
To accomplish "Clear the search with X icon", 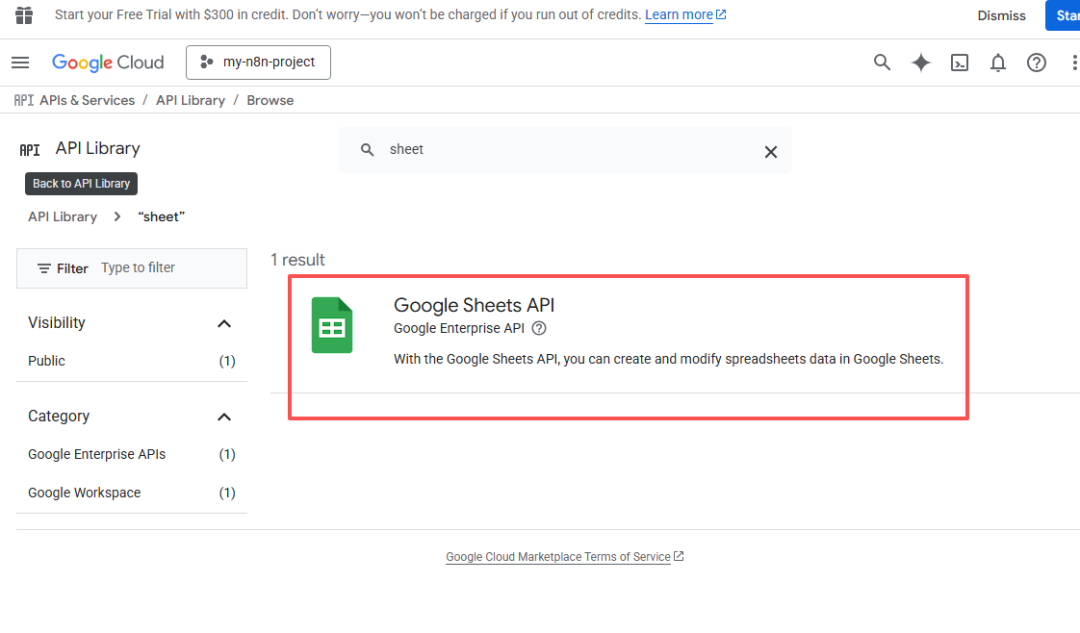I will (771, 152).
